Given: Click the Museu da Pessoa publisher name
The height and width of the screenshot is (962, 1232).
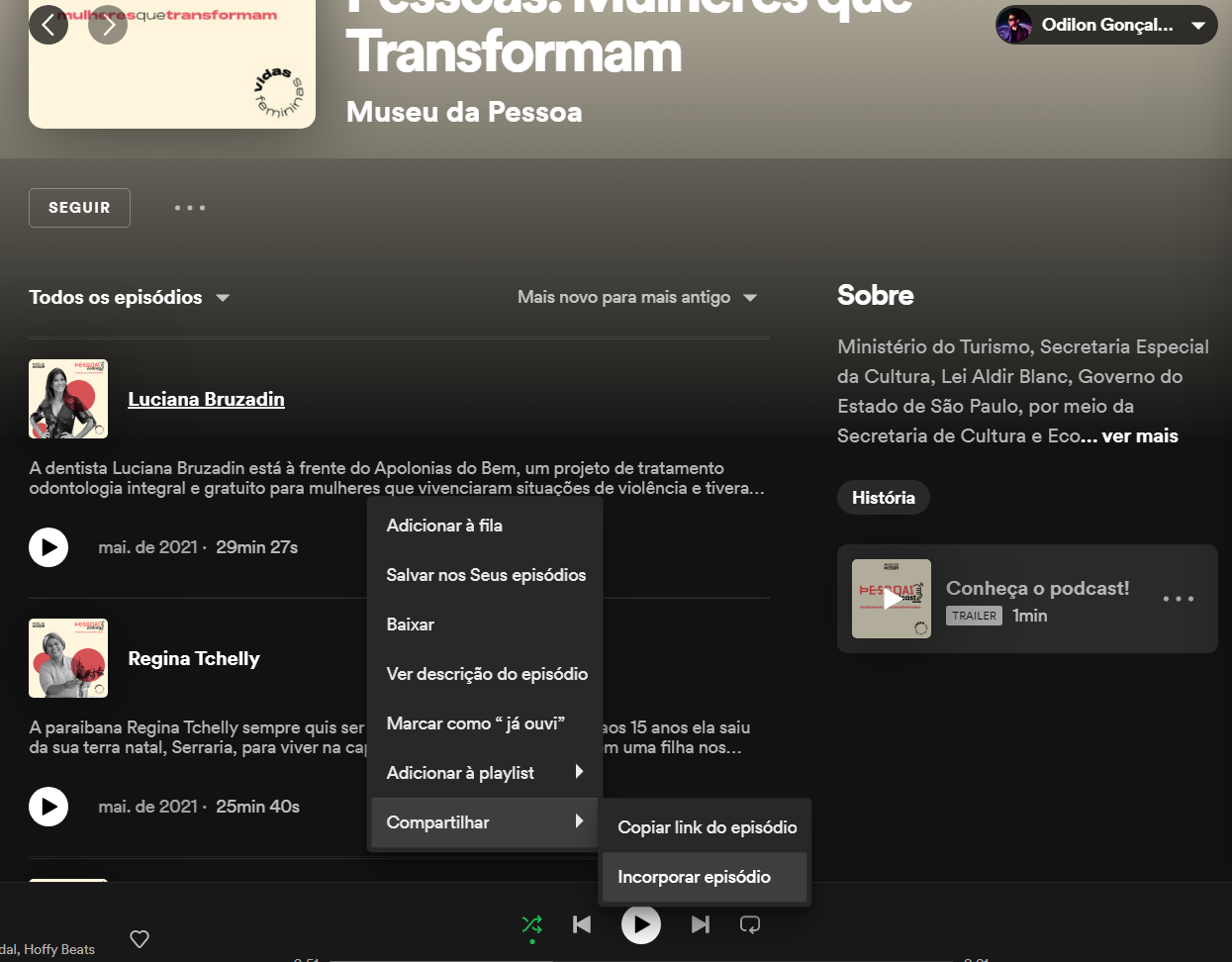Looking at the screenshot, I should pos(464,112).
